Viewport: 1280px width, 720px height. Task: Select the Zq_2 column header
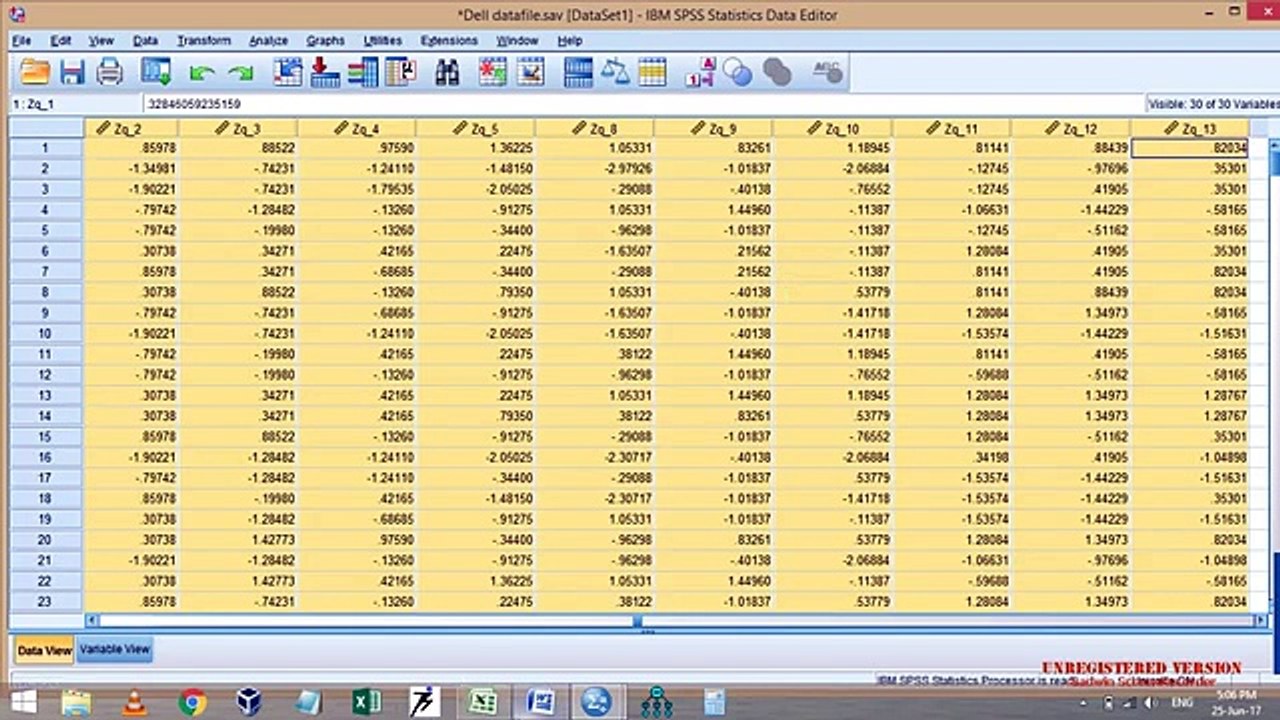pyautogui.click(x=131, y=128)
